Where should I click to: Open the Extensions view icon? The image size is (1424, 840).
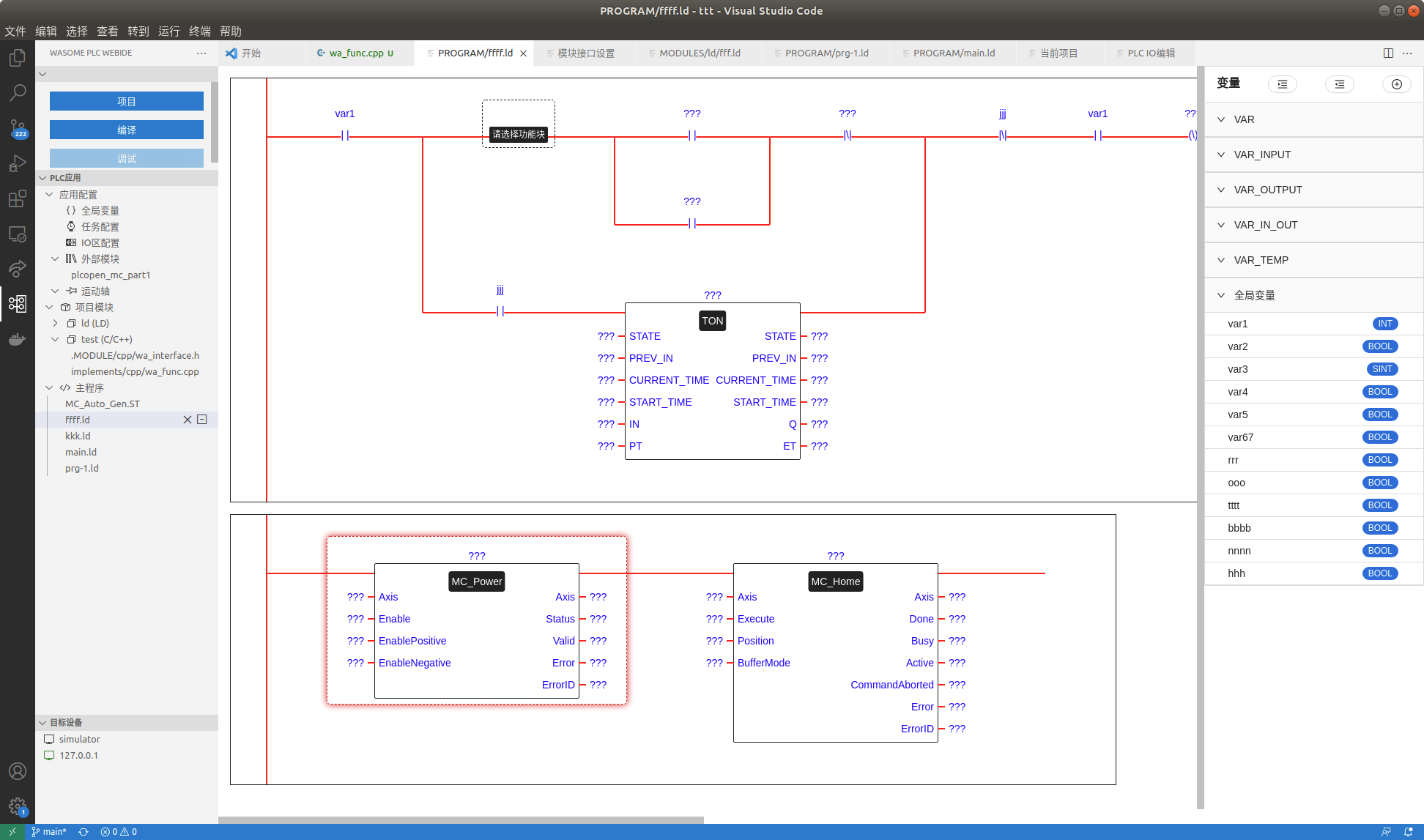(17, 198)
